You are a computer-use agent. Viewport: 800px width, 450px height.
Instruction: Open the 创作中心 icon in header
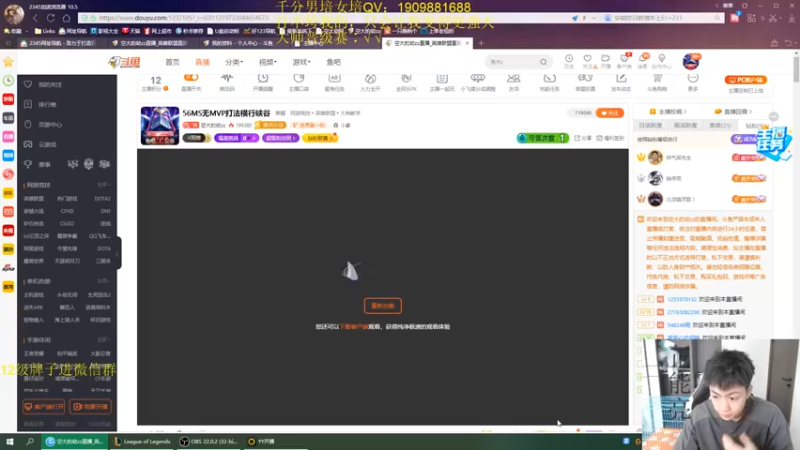[x=662, y=61]
